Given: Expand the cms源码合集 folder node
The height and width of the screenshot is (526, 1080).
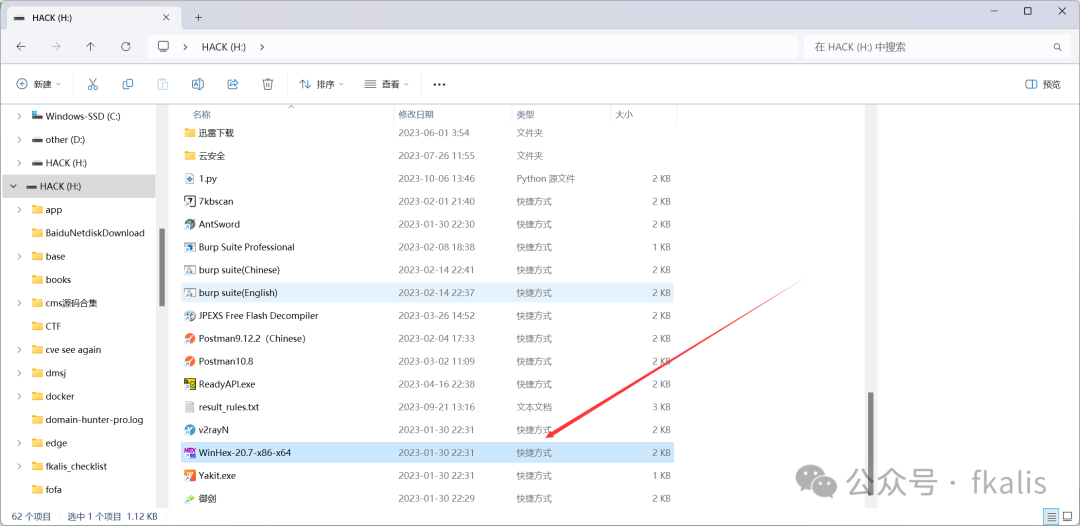Looking at the screenshot, I should click(19, 303).
